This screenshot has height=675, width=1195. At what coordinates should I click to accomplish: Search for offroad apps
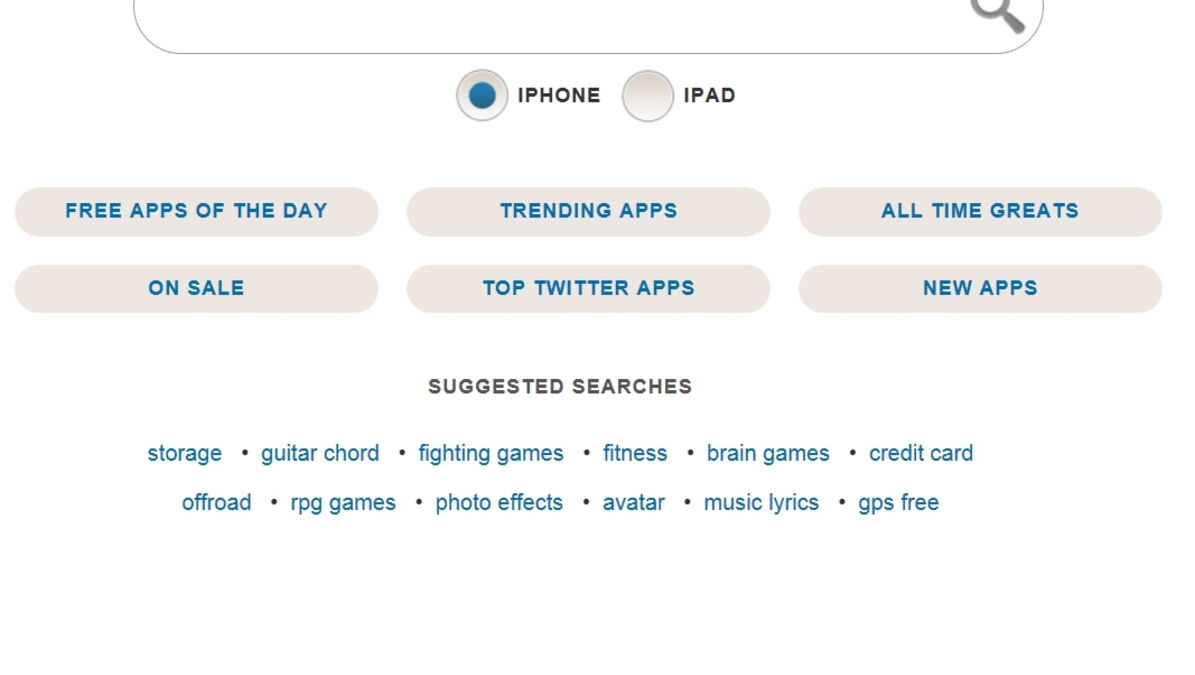[216, 502]
